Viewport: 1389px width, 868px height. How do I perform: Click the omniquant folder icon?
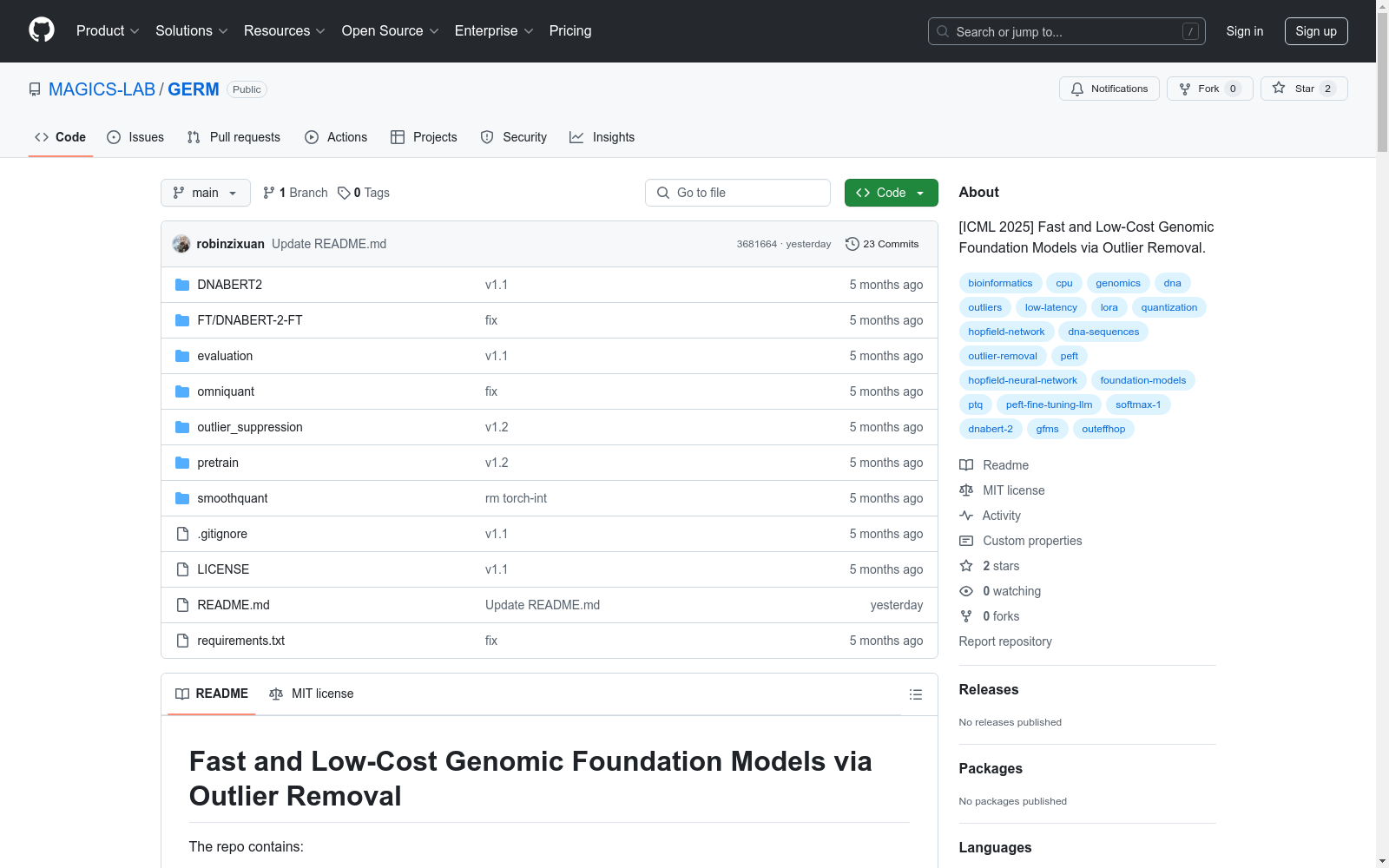coord(182,391)
